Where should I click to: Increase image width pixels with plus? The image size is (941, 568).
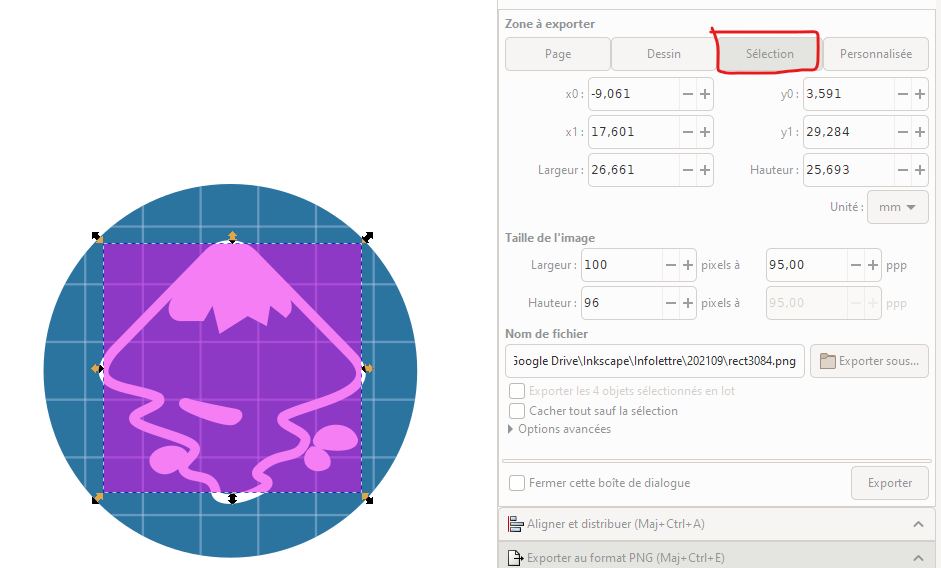pos(688,265)
